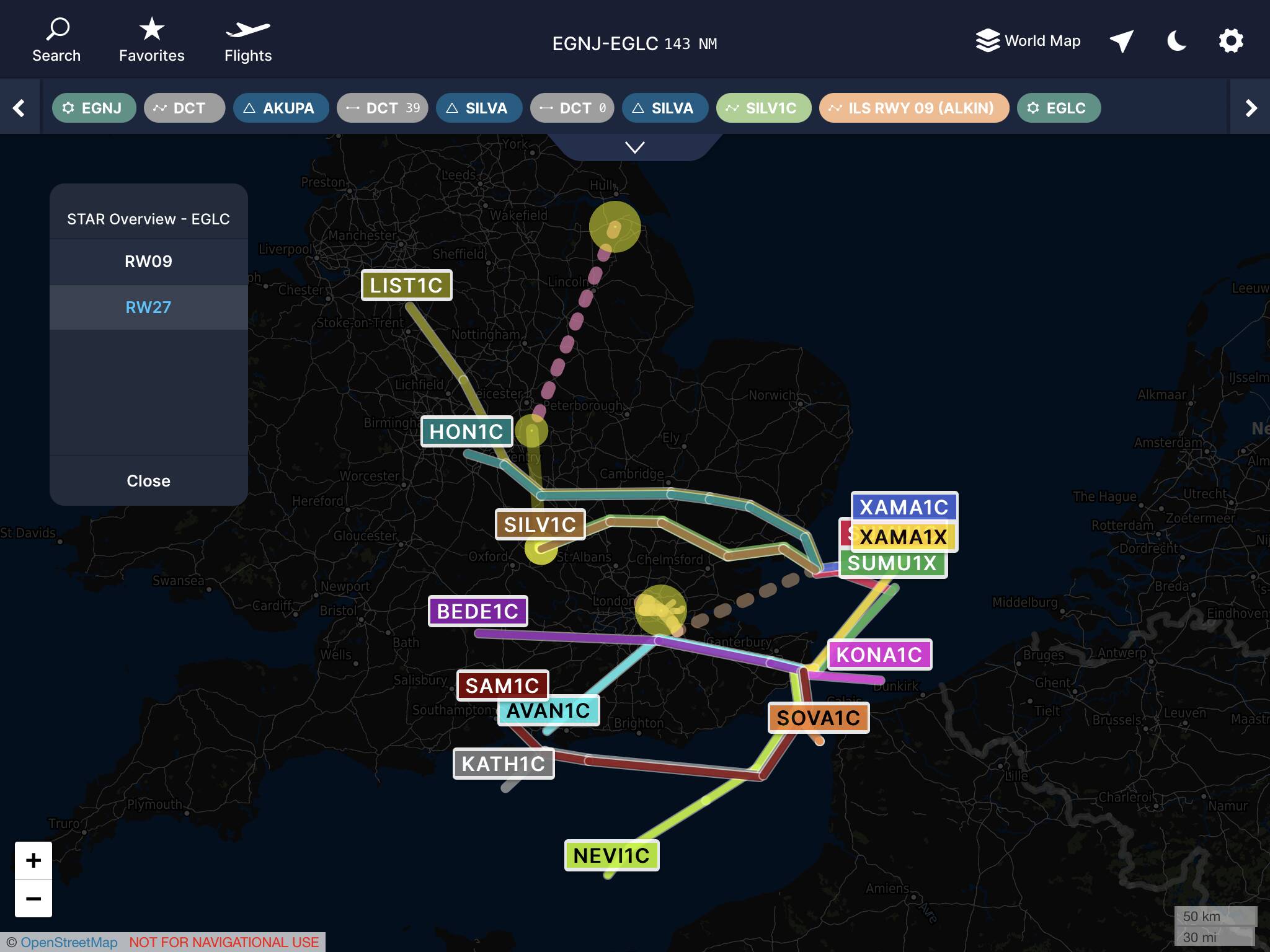Click the NEVI1C STAR label on map

pos(611,855)
